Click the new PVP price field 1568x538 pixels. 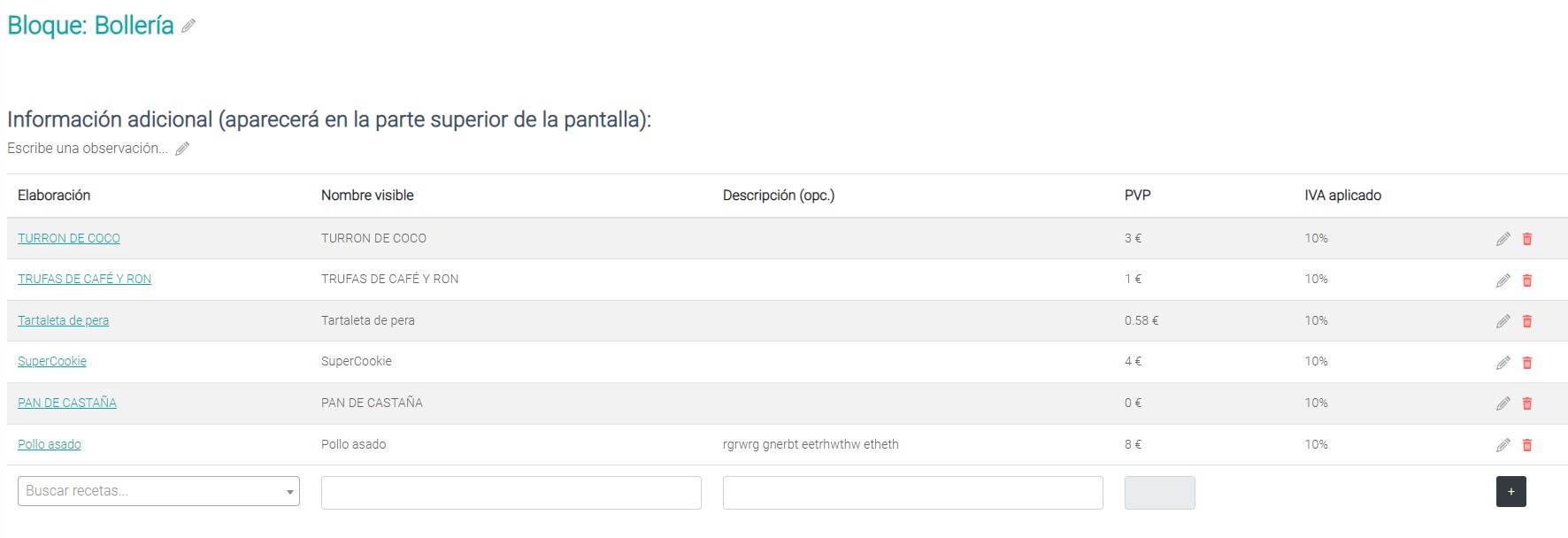click(1160, 493)
